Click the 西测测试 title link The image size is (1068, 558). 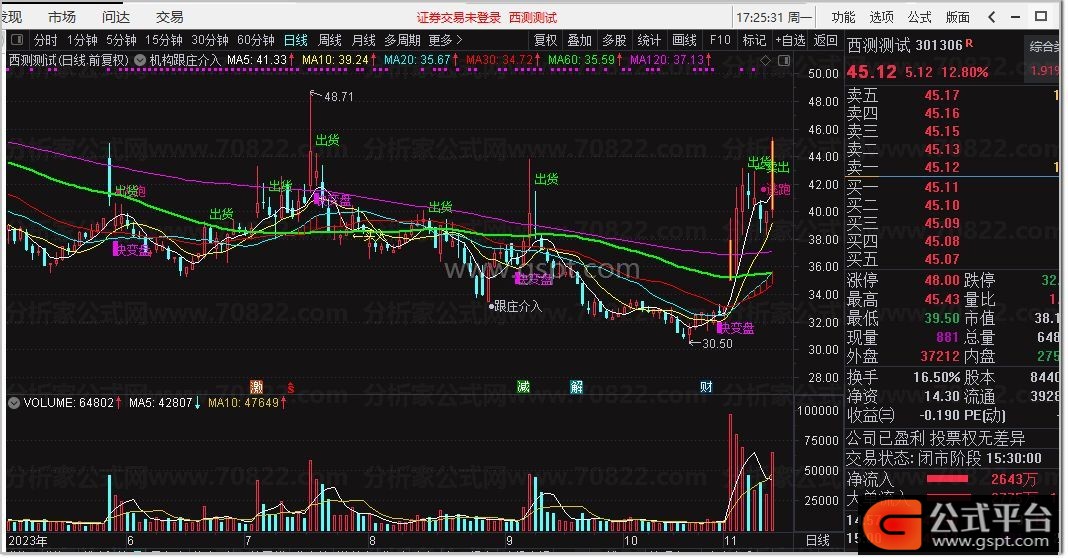coord(533,18)
